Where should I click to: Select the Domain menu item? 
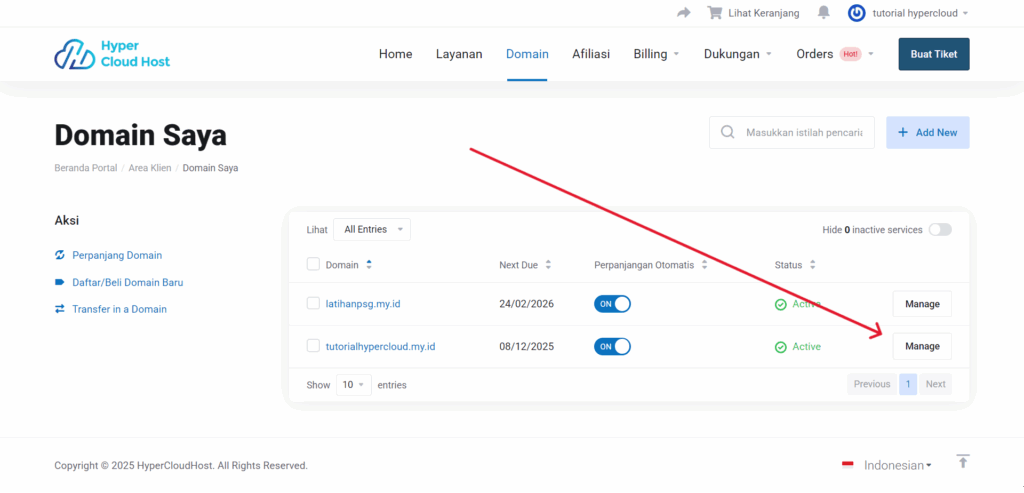527,54
